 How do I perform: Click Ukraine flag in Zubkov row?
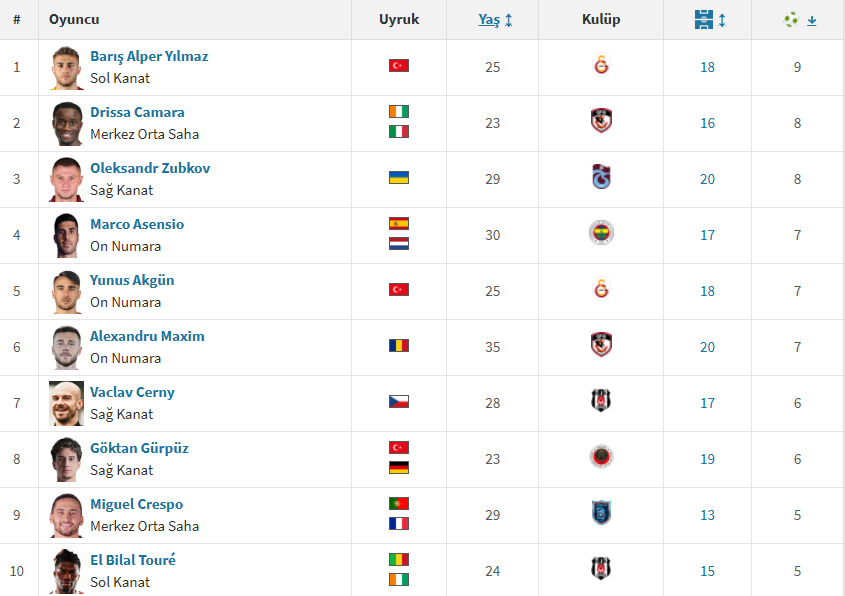tap(399, 178)
